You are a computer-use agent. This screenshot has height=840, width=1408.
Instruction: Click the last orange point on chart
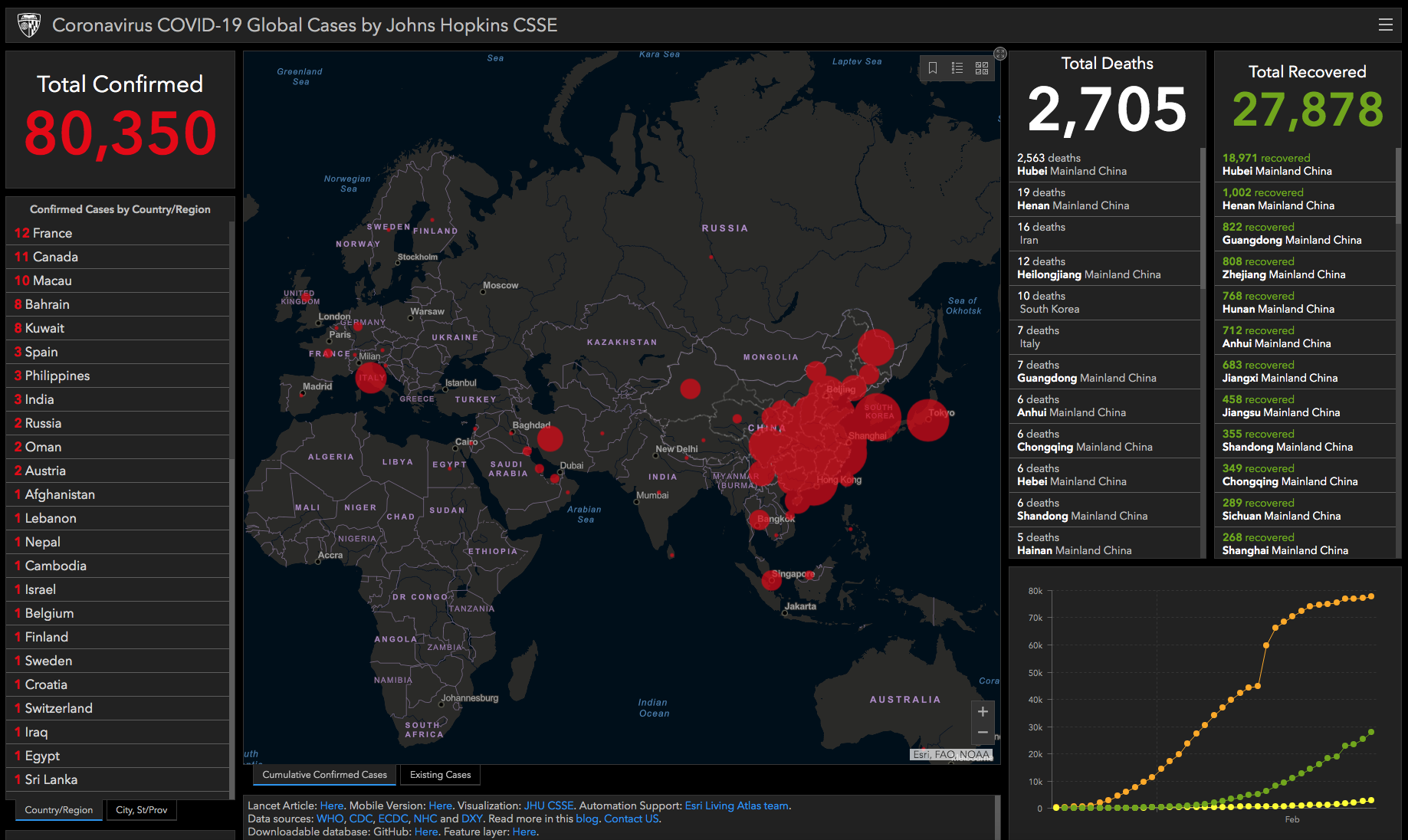tap(1371, 596)
